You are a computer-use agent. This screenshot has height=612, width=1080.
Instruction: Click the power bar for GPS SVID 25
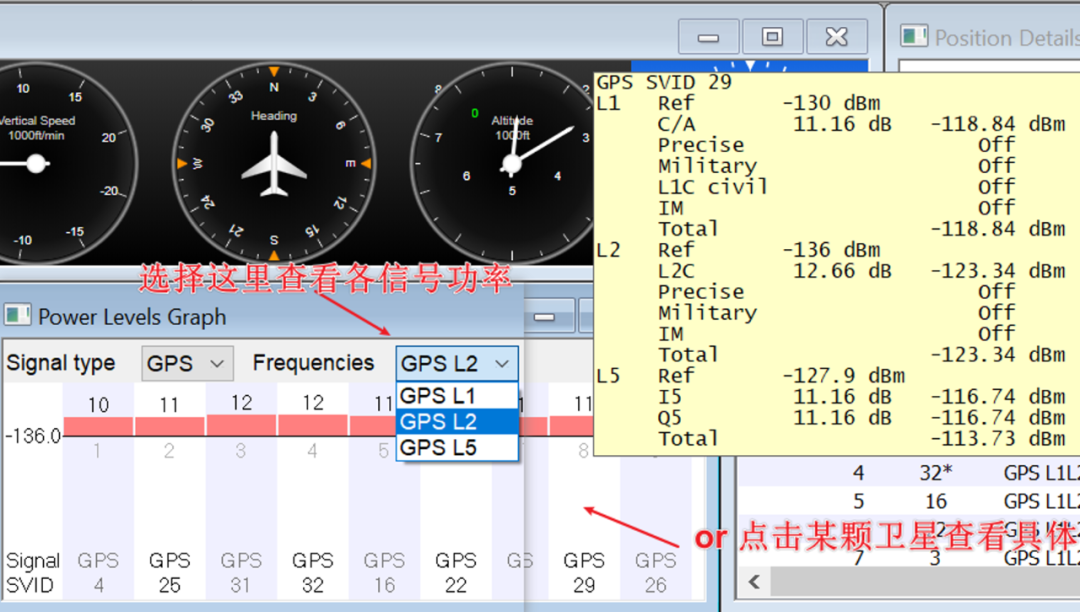point(169,426)
